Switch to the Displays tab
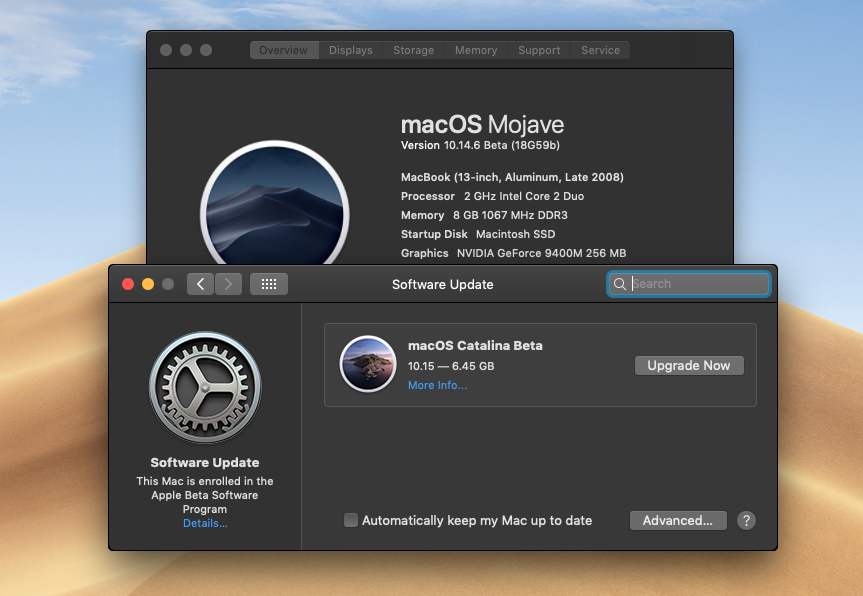The height and width of the screenshot is (596, 863). pos(351,50)
